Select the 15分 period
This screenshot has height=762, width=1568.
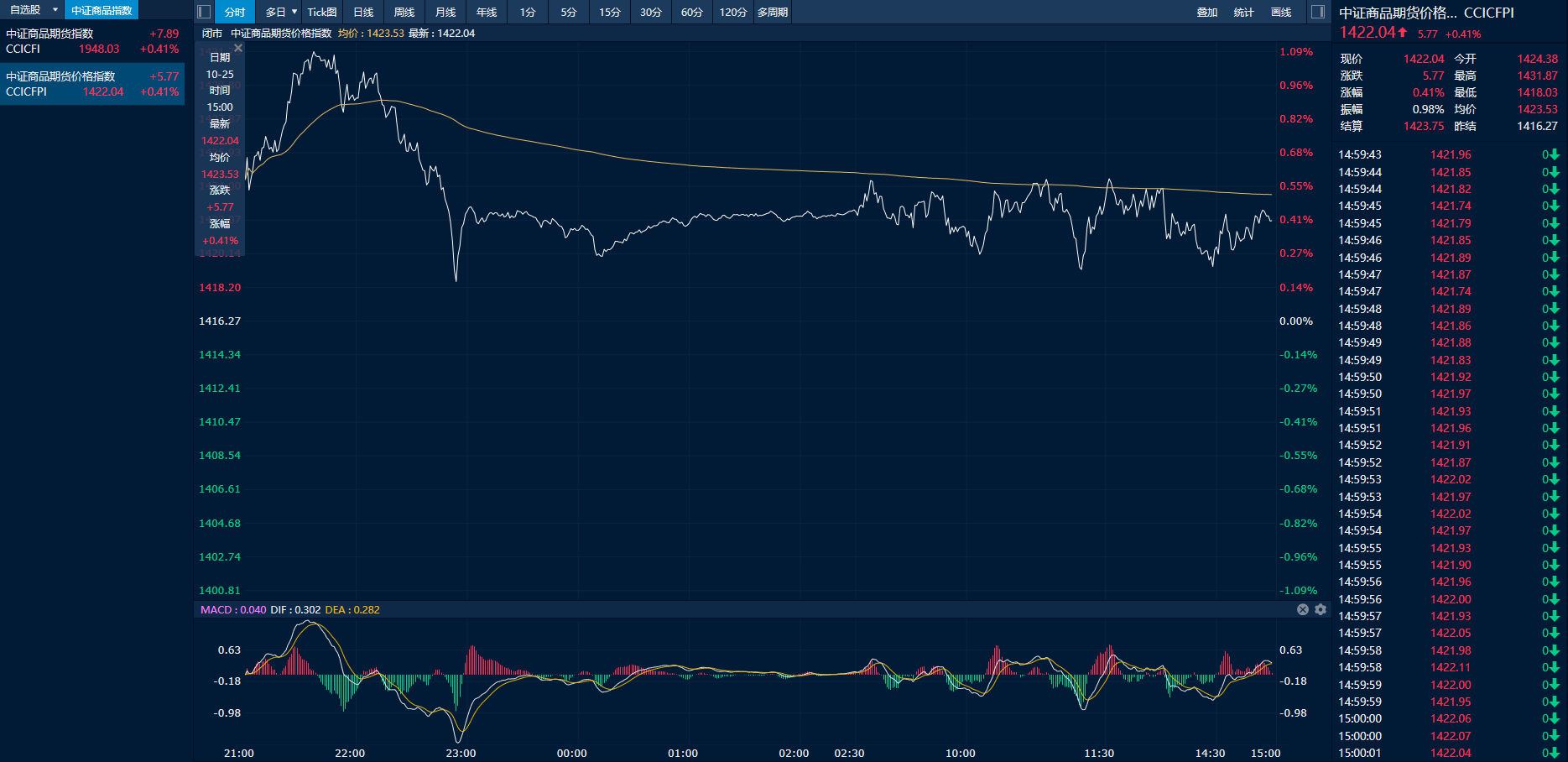(x=610, y=12)
